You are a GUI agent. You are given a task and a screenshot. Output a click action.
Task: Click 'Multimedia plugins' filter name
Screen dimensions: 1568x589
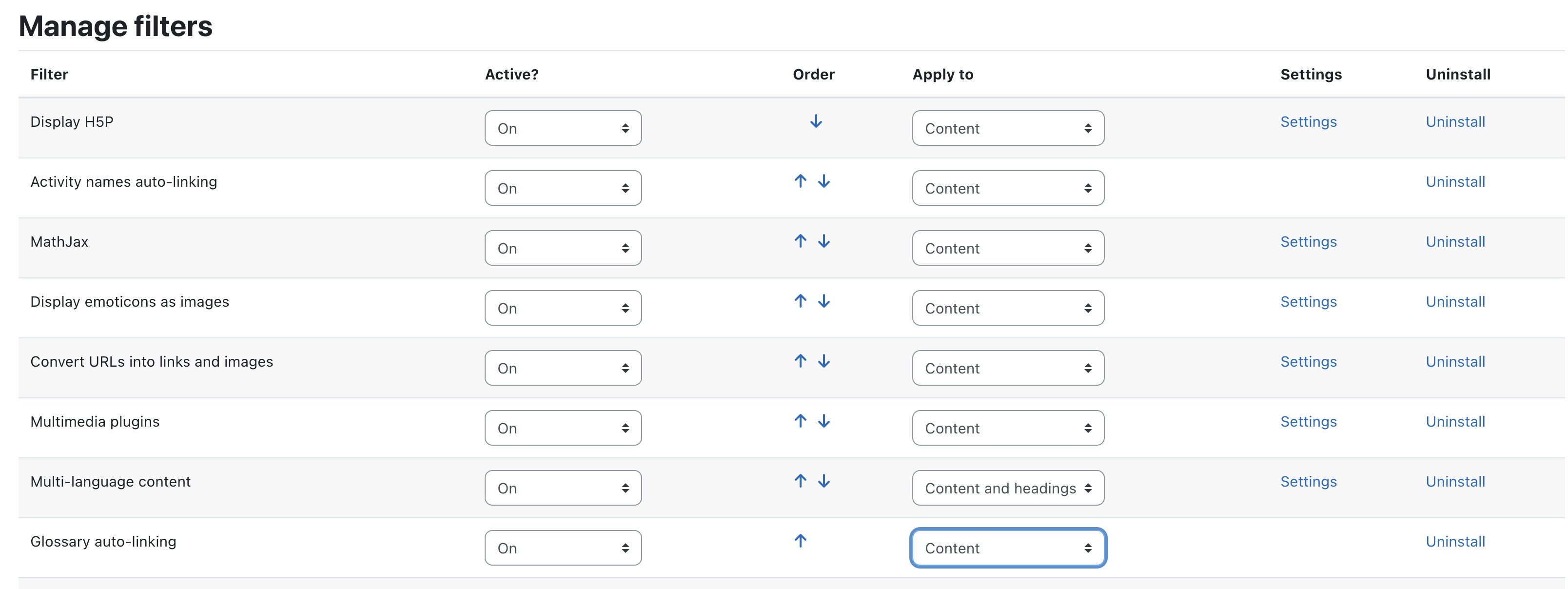click(x=95, y=422)
